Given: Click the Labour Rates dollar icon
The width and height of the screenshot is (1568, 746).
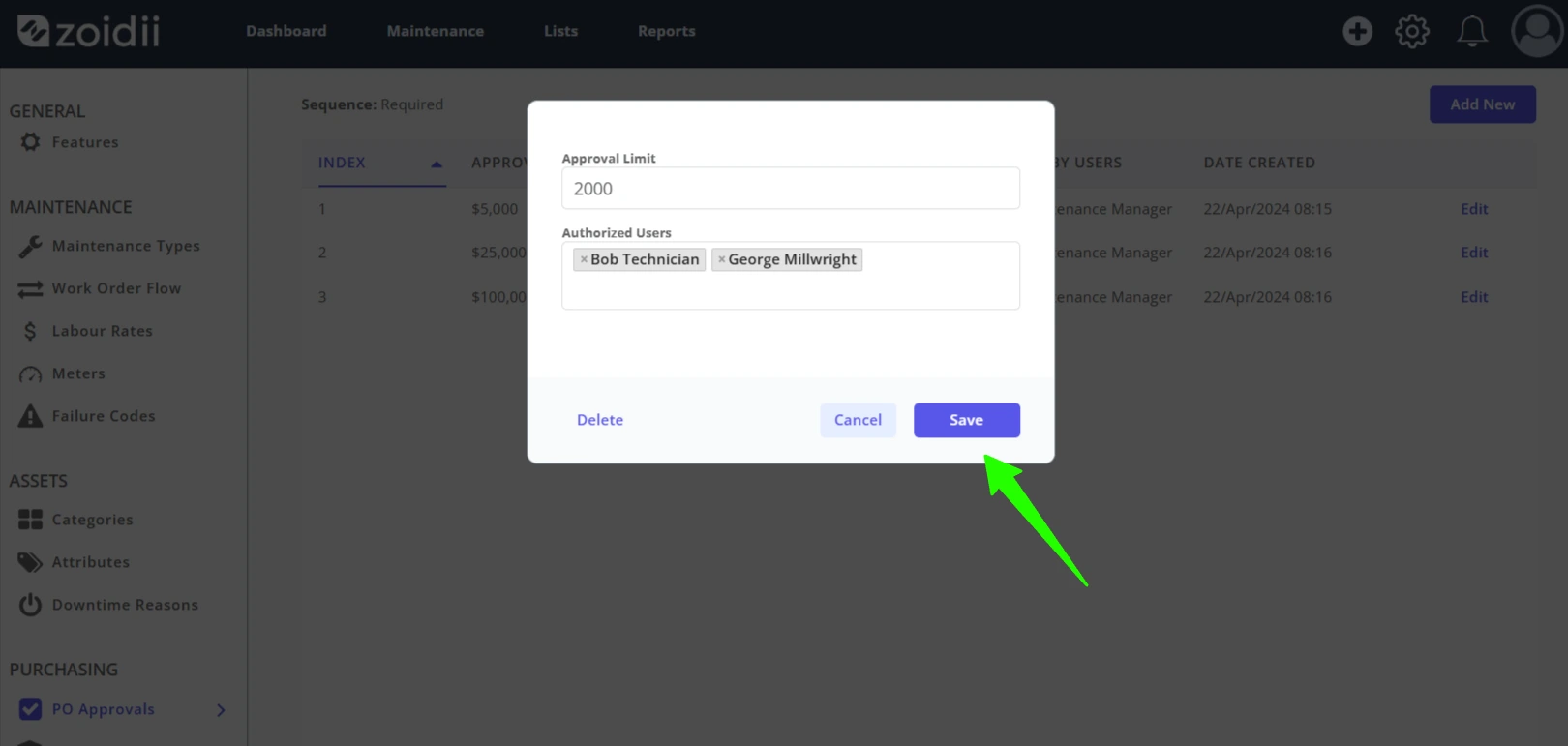Looking at the screenshot, I should (x=30, y=331).
